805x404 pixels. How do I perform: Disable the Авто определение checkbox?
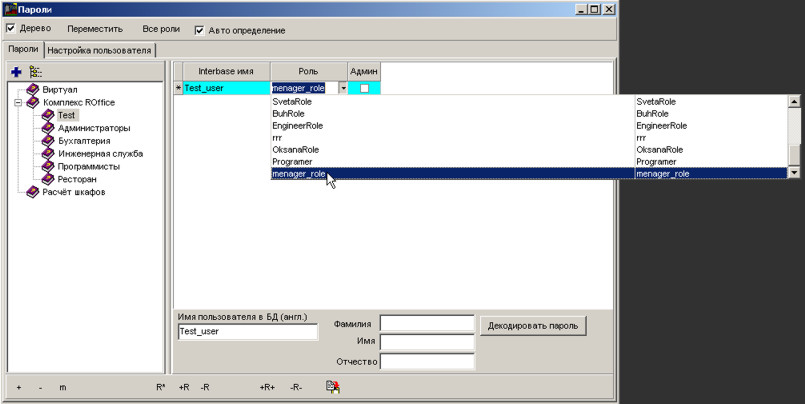click(199, 30)
